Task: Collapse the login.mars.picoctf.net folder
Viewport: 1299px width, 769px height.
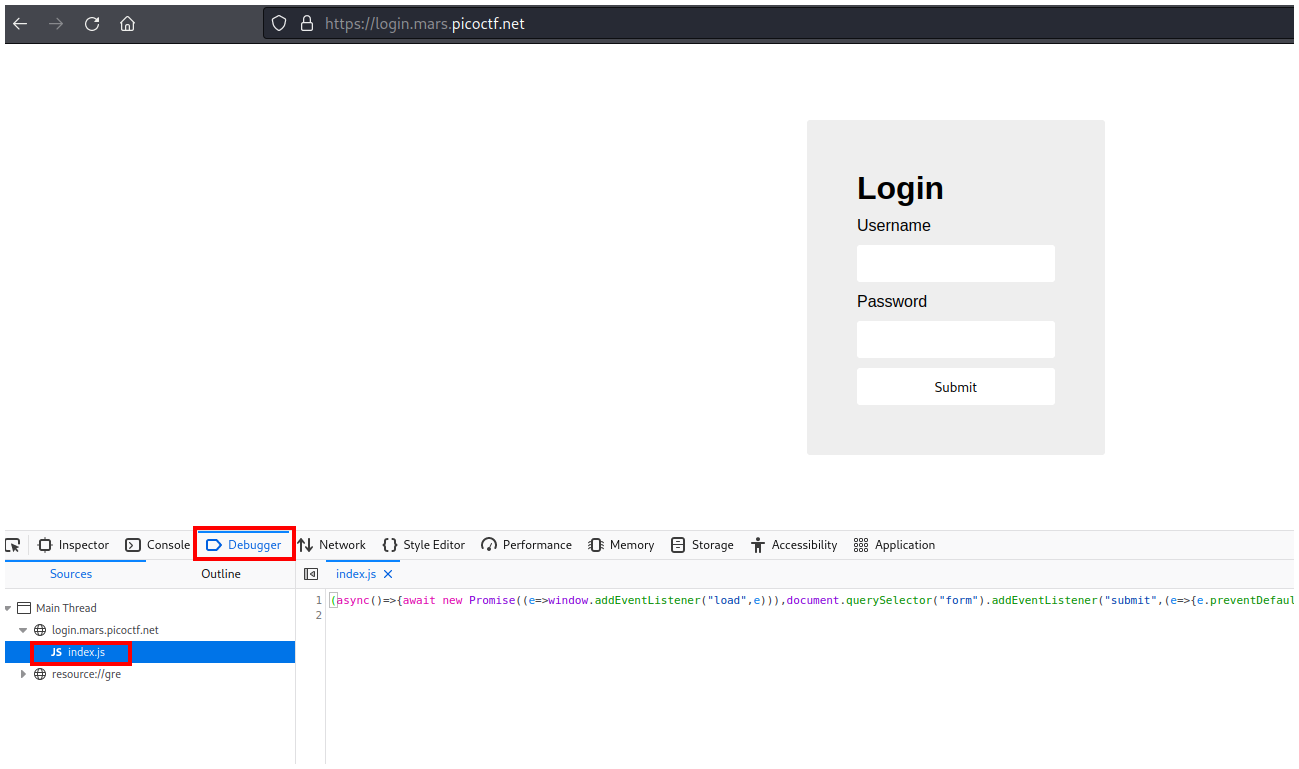Action: tap(23, 630)
